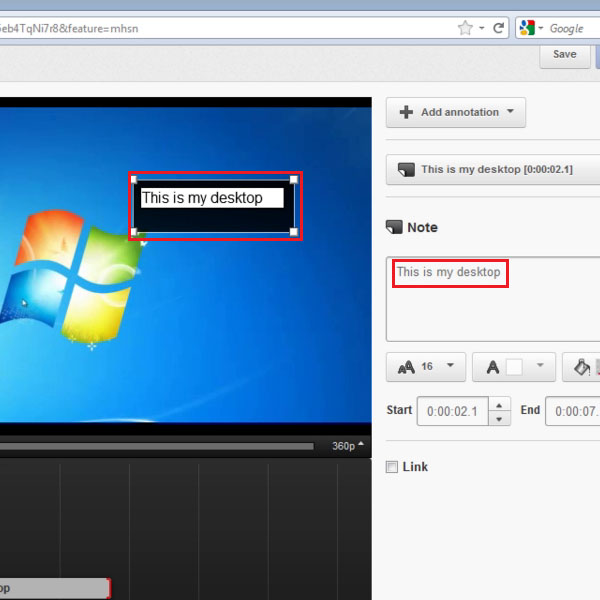Viewport: 600px width, 600px height.
Task: Click the bottom-left resize handle of annotation
Action: (134, 232)
